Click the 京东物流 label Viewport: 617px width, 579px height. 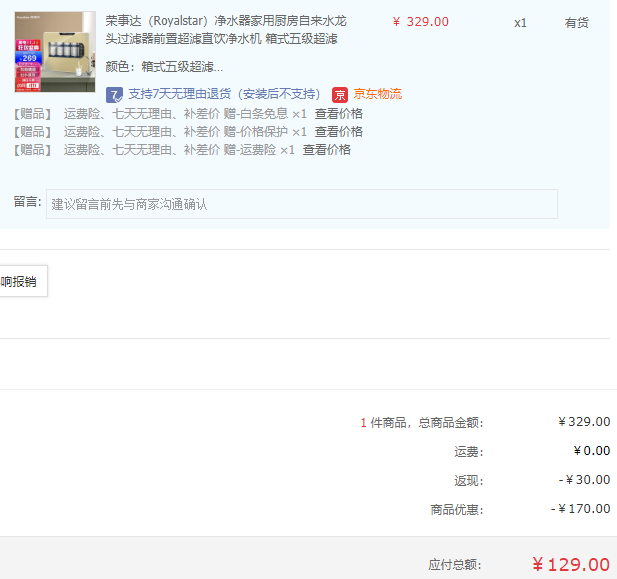click(377, 94)
